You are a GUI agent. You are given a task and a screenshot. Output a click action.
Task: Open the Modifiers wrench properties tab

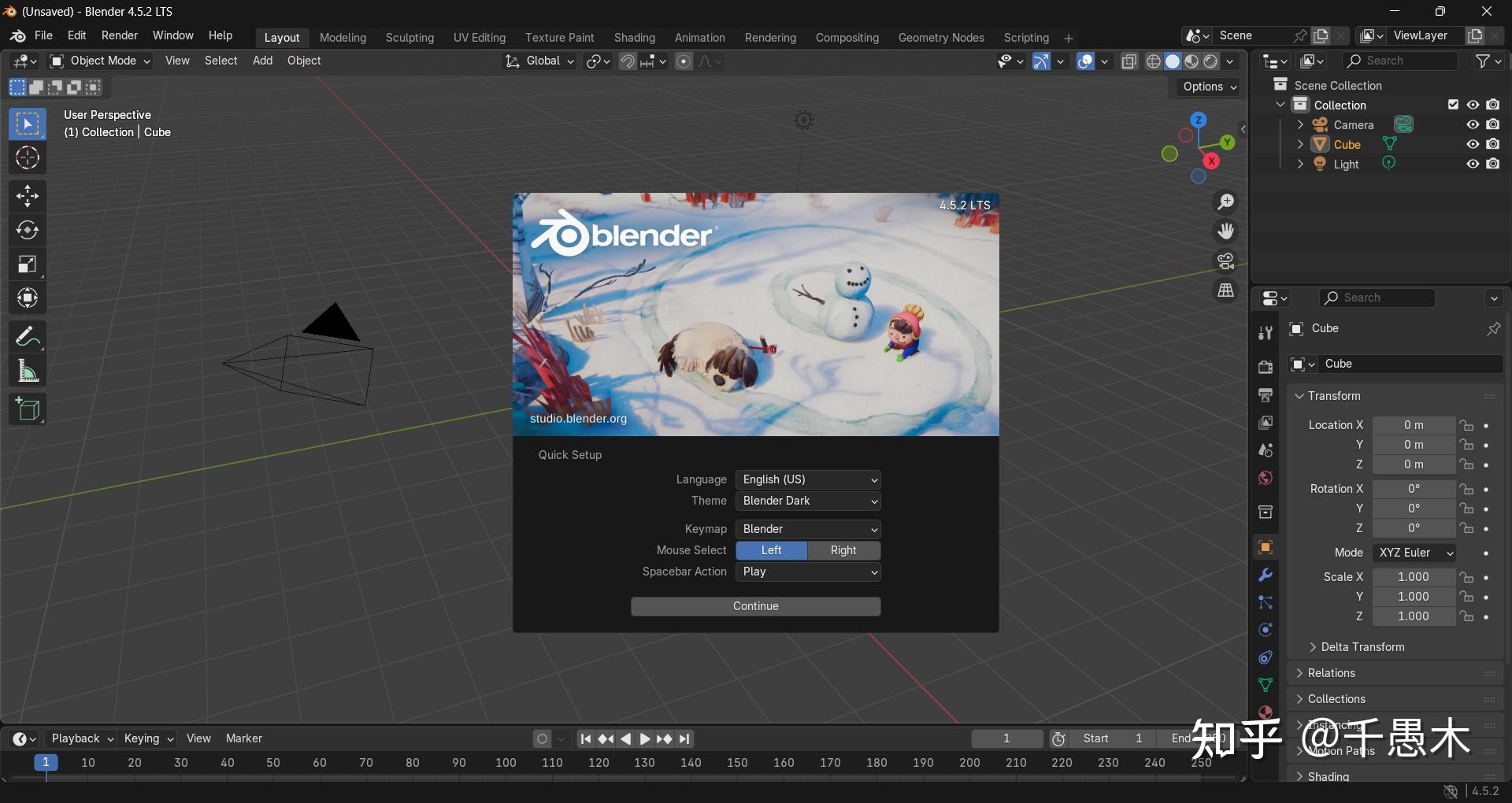tap(1266, 575)
